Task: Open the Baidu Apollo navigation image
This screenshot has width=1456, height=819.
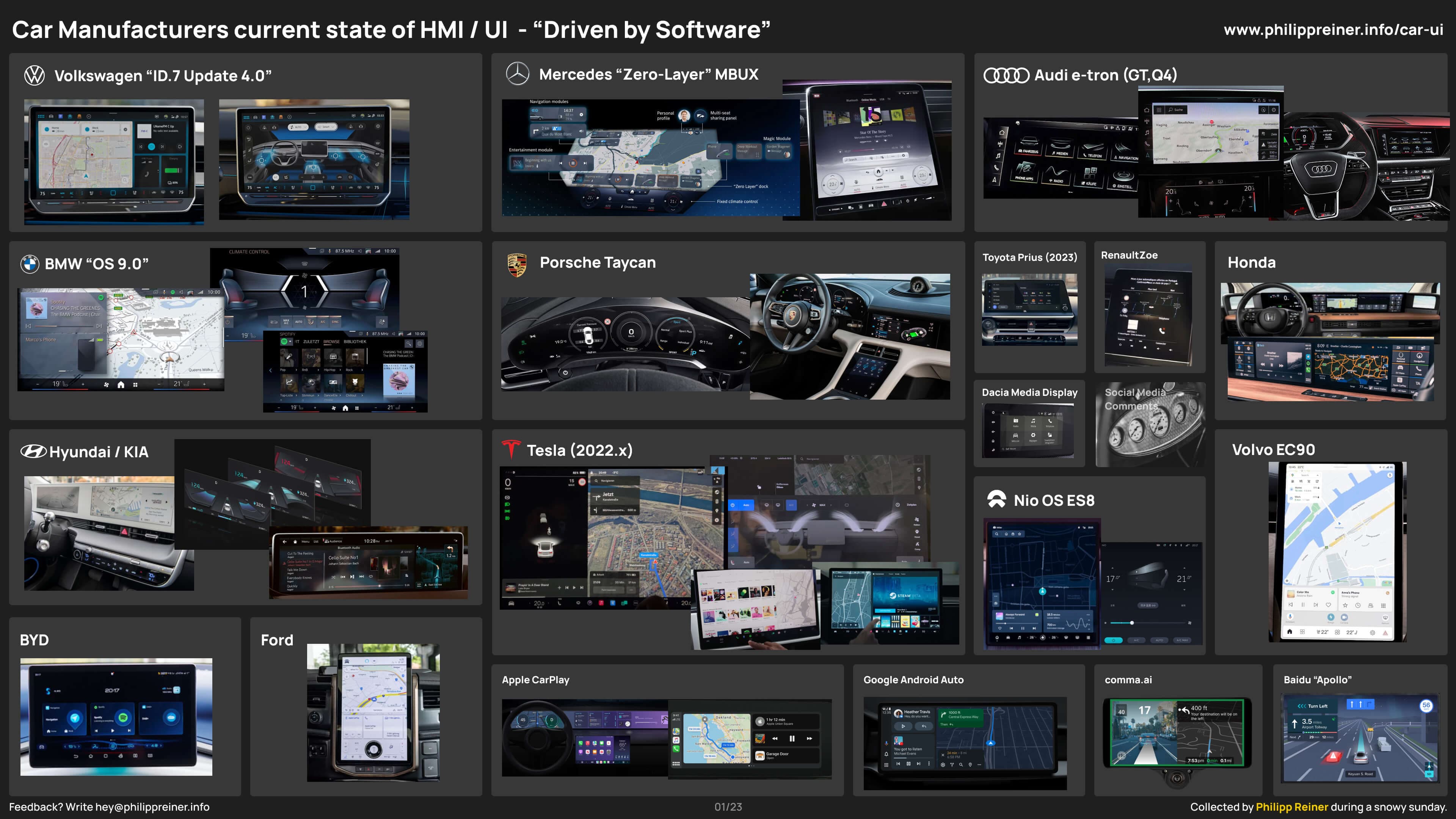Action: coord(1361,739)
